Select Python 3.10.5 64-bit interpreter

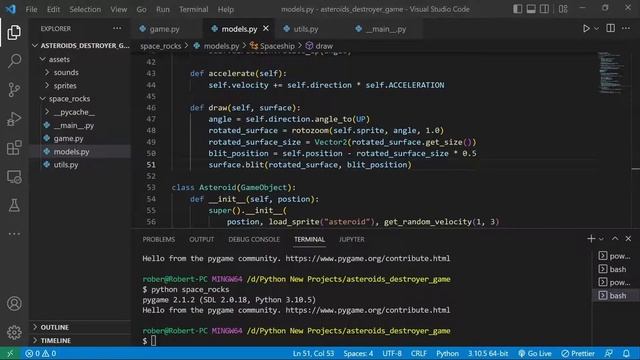point(488,353)
